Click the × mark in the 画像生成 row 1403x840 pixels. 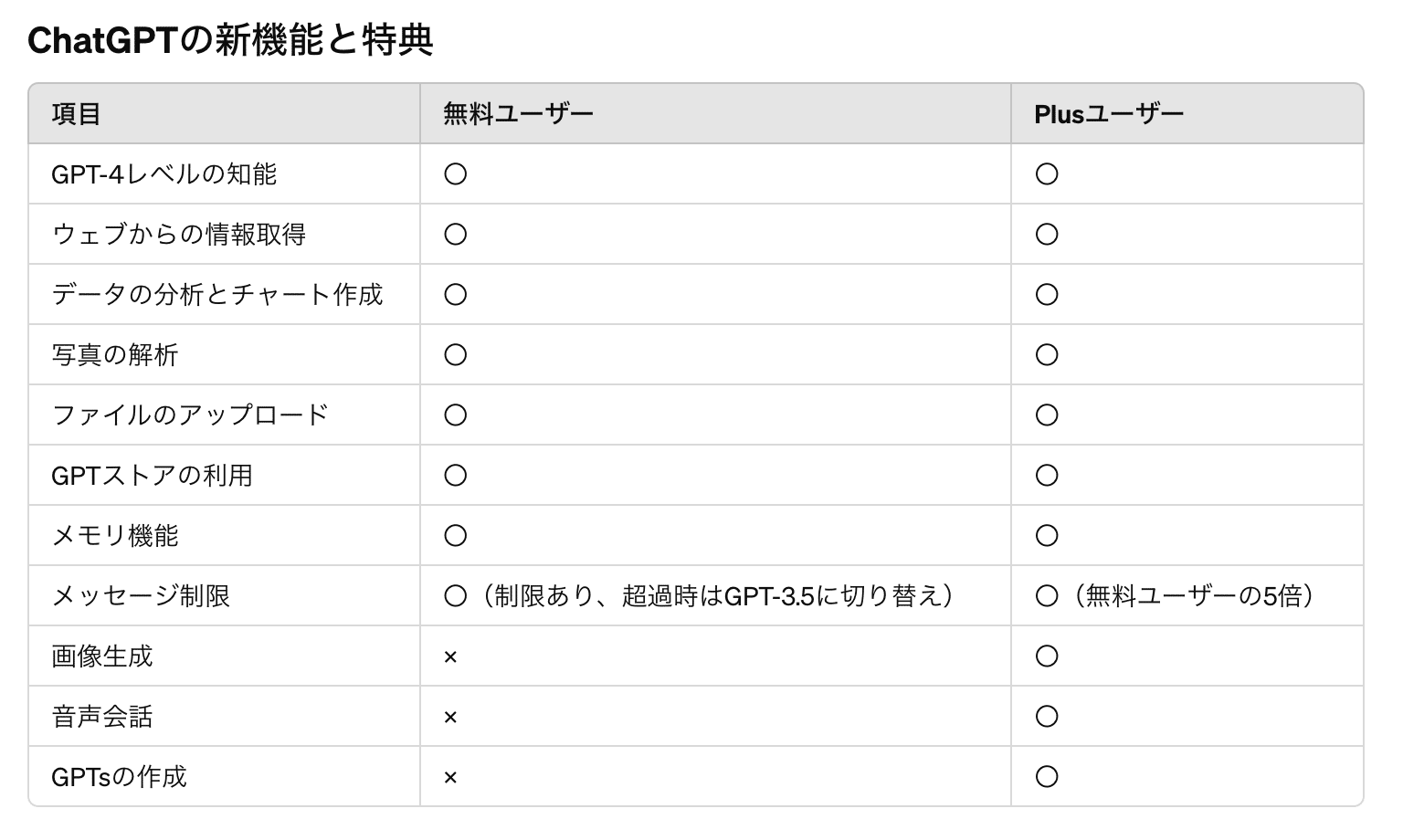click(x=449, y=657)
